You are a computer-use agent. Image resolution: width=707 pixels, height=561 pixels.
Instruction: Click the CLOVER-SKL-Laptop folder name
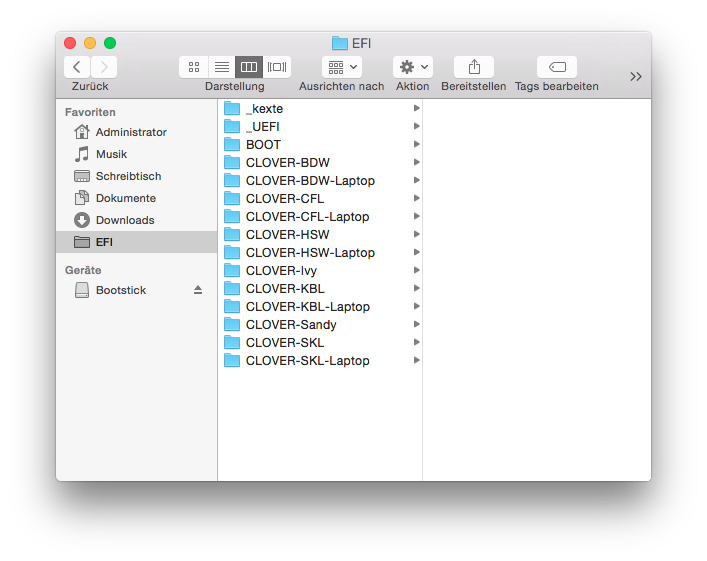(x=308, y=361)
